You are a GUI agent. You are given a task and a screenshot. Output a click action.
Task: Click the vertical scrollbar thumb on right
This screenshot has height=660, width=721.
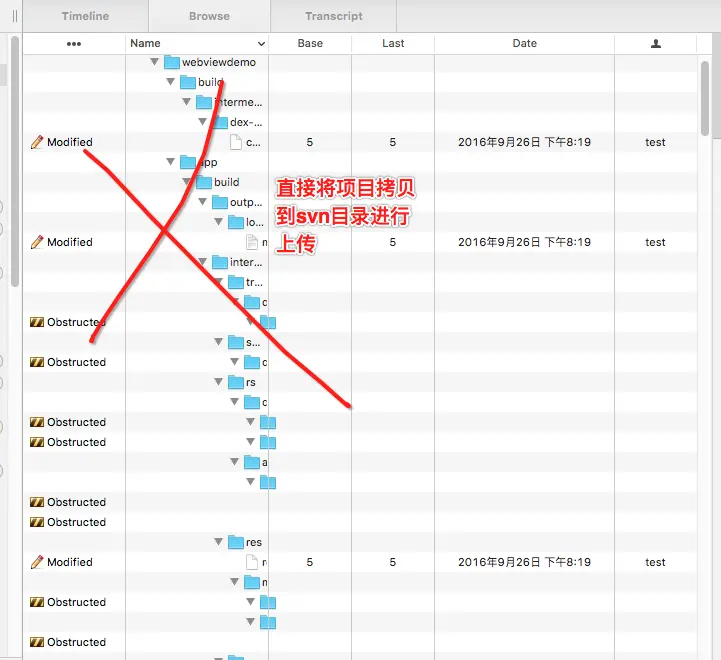[x=705, y=98]
